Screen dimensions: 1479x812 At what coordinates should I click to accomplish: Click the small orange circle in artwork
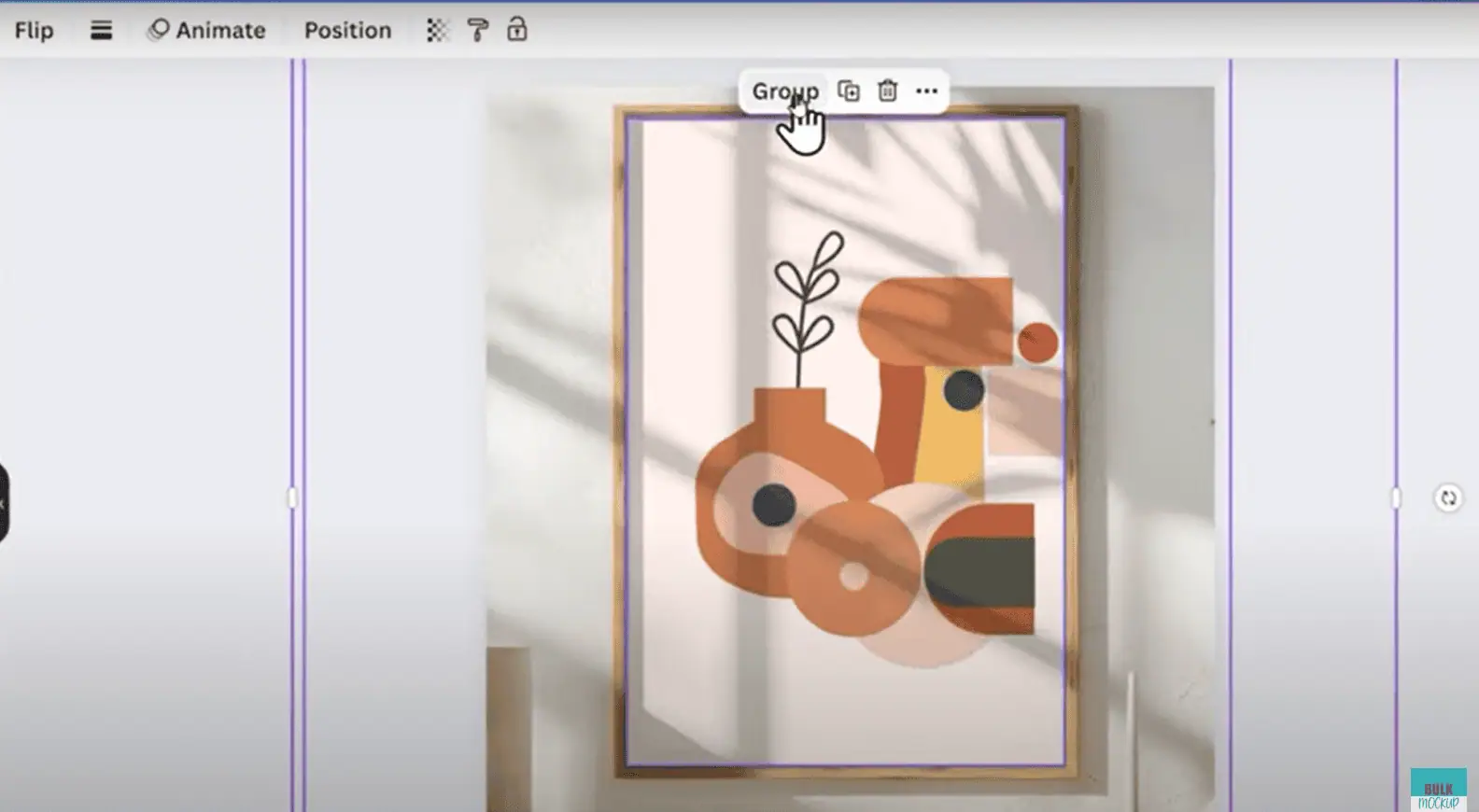(1037, 343)
